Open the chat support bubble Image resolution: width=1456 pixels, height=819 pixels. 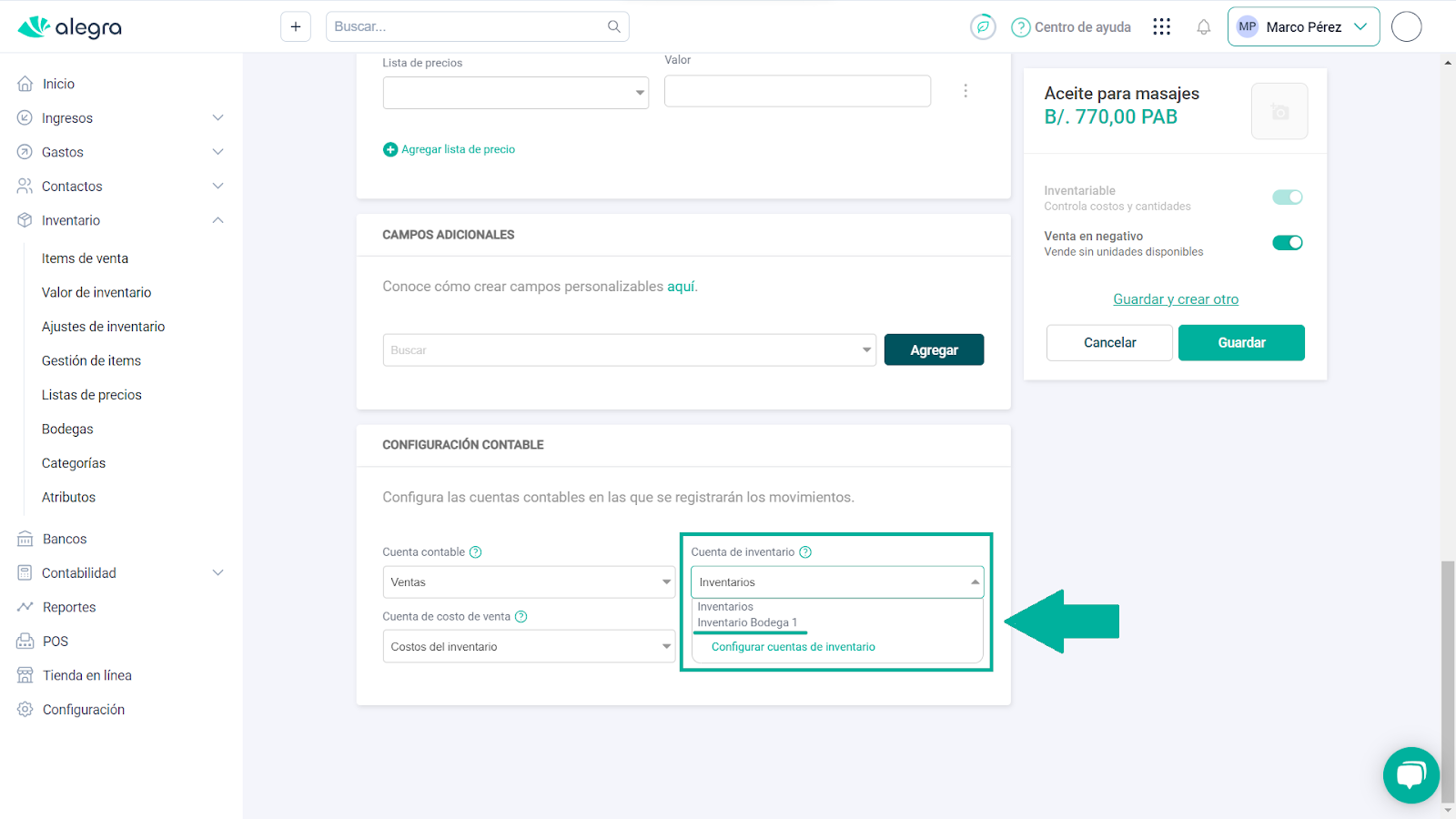pyautogui.click(x=1411, y=775)
